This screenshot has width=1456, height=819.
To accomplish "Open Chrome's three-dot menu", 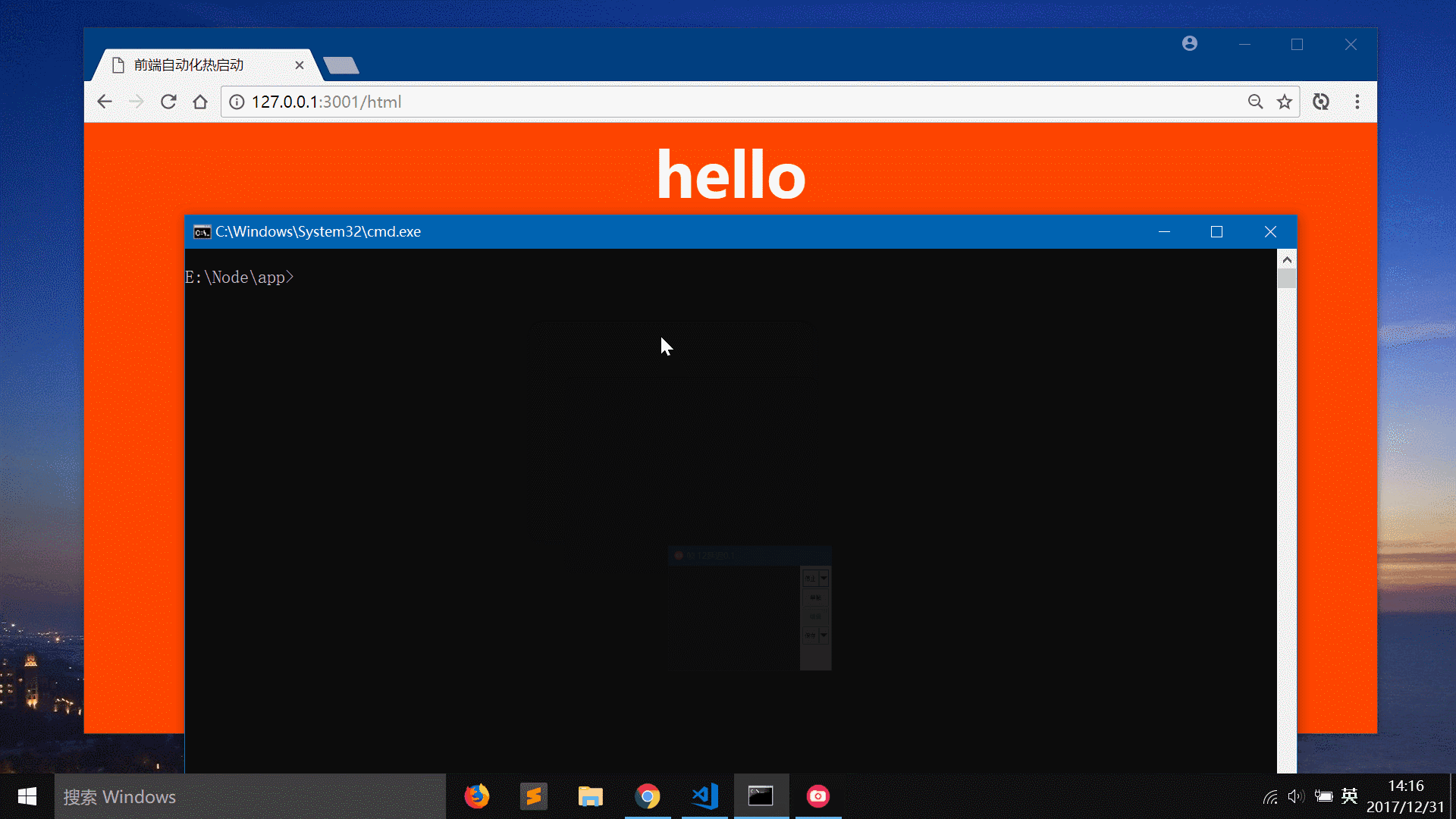I will coord(1357,102).
